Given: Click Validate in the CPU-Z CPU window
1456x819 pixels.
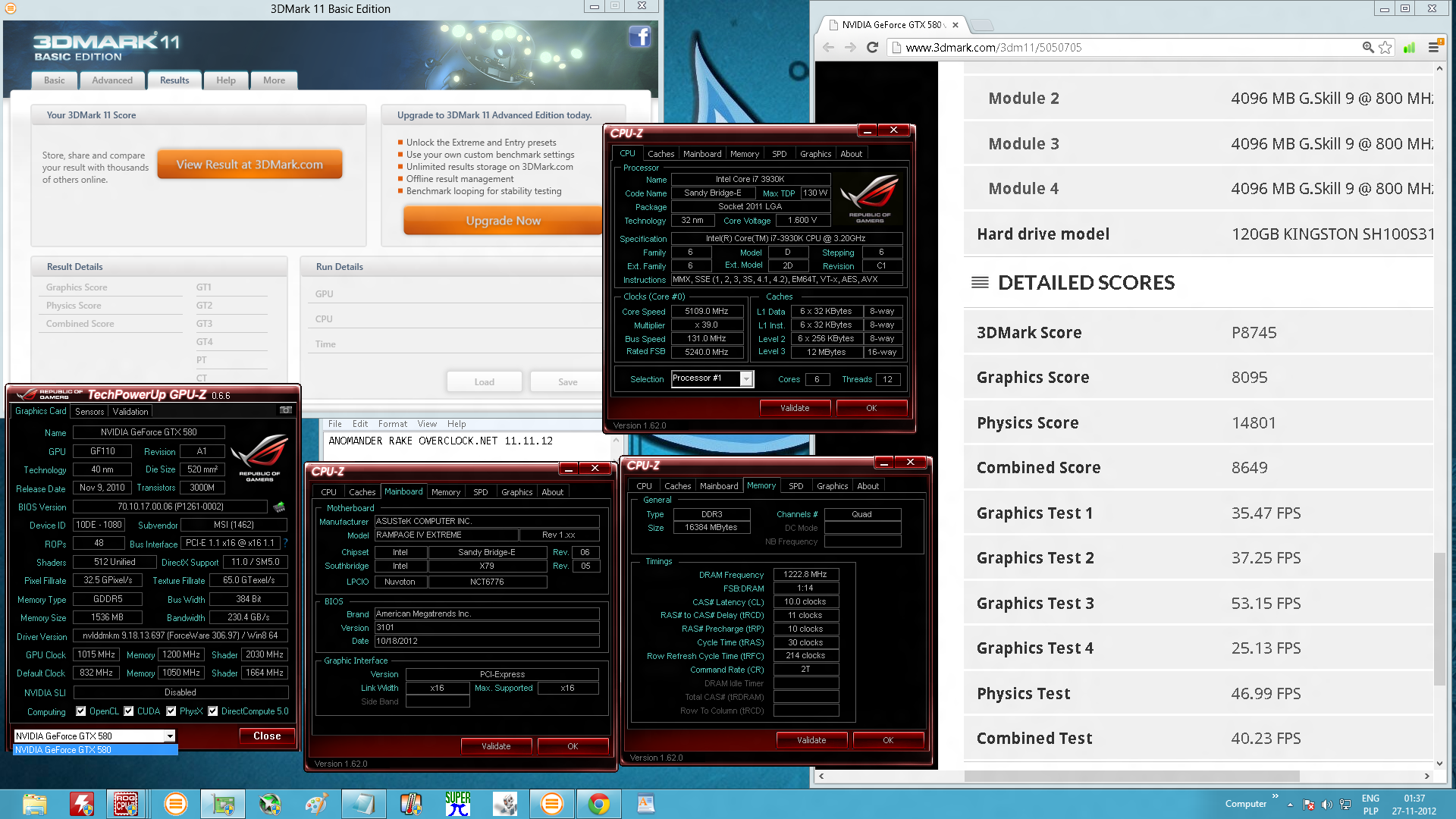Looking at the screenshot, I should click(x=795, y=408).
